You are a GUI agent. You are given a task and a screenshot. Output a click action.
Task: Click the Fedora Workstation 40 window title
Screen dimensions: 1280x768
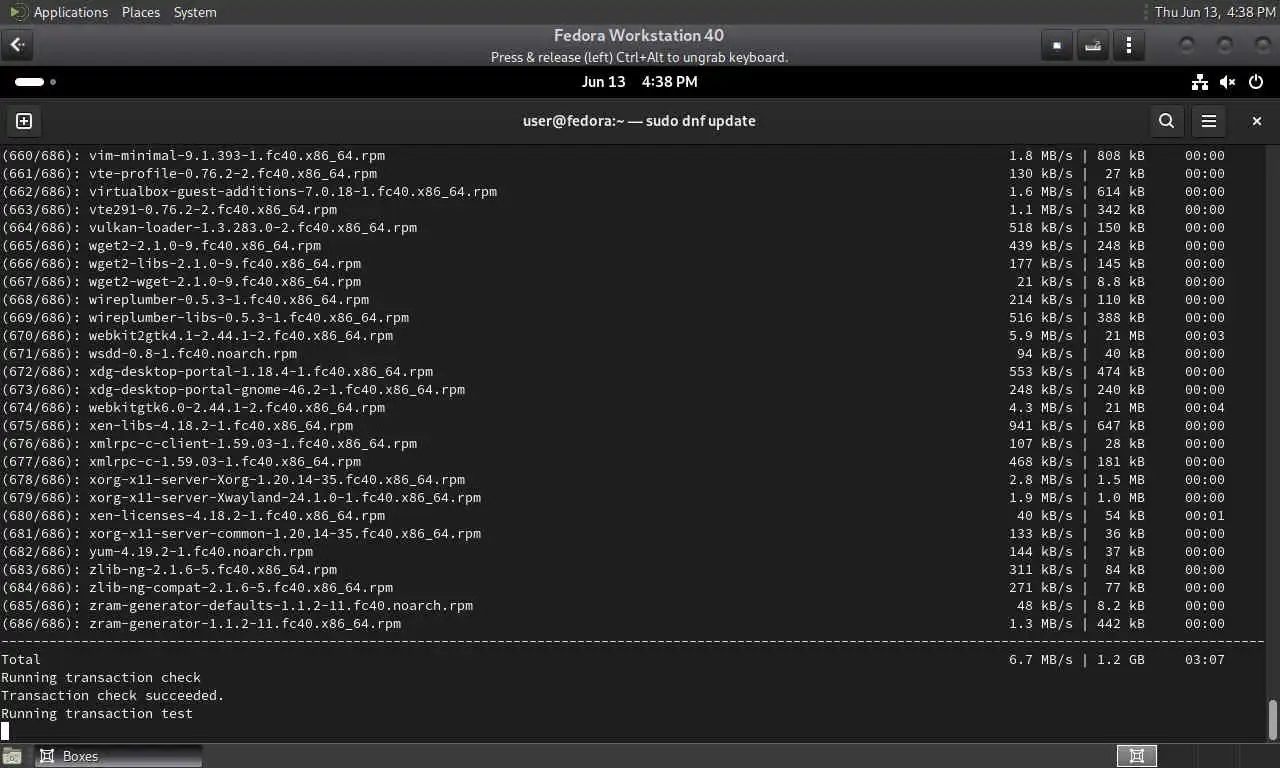point(639,36)
